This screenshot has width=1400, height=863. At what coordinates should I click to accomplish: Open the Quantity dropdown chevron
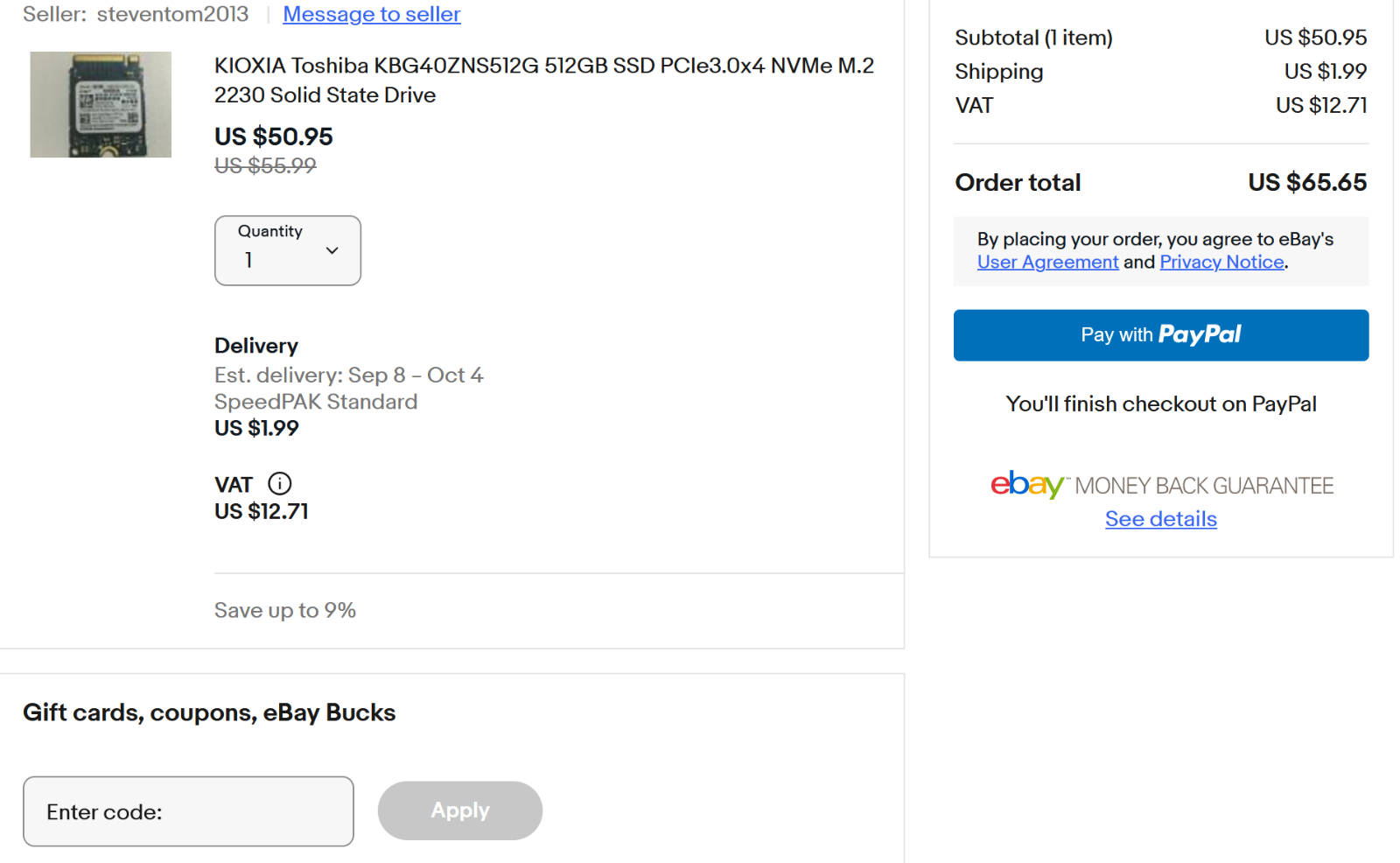coord(332,250)
